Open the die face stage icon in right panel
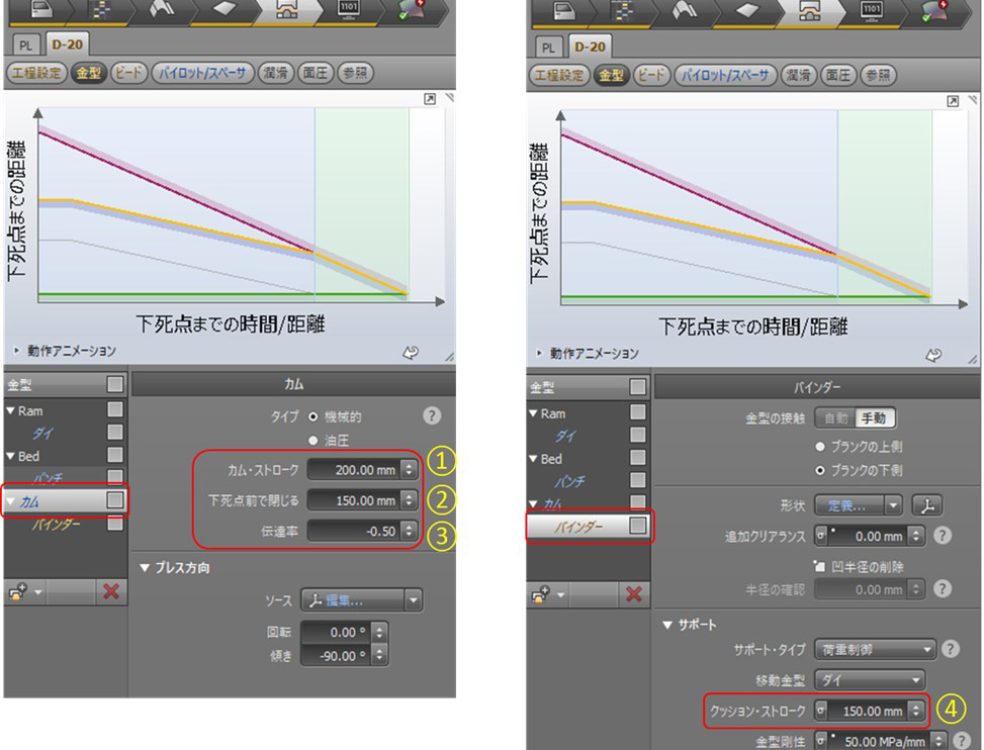The width and height of the screenshot is (984, 750). pyautogui.click(x=684, y=11)
